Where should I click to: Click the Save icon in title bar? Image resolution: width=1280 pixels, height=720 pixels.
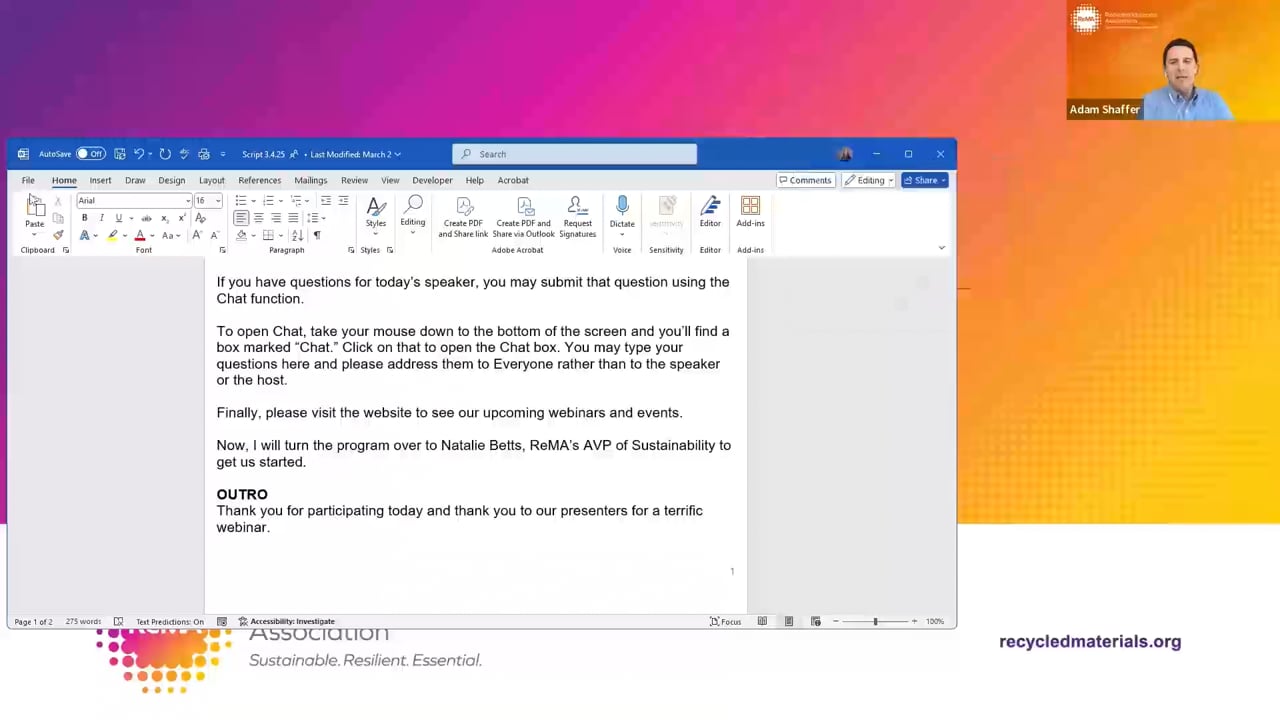(x=120, y=154)
